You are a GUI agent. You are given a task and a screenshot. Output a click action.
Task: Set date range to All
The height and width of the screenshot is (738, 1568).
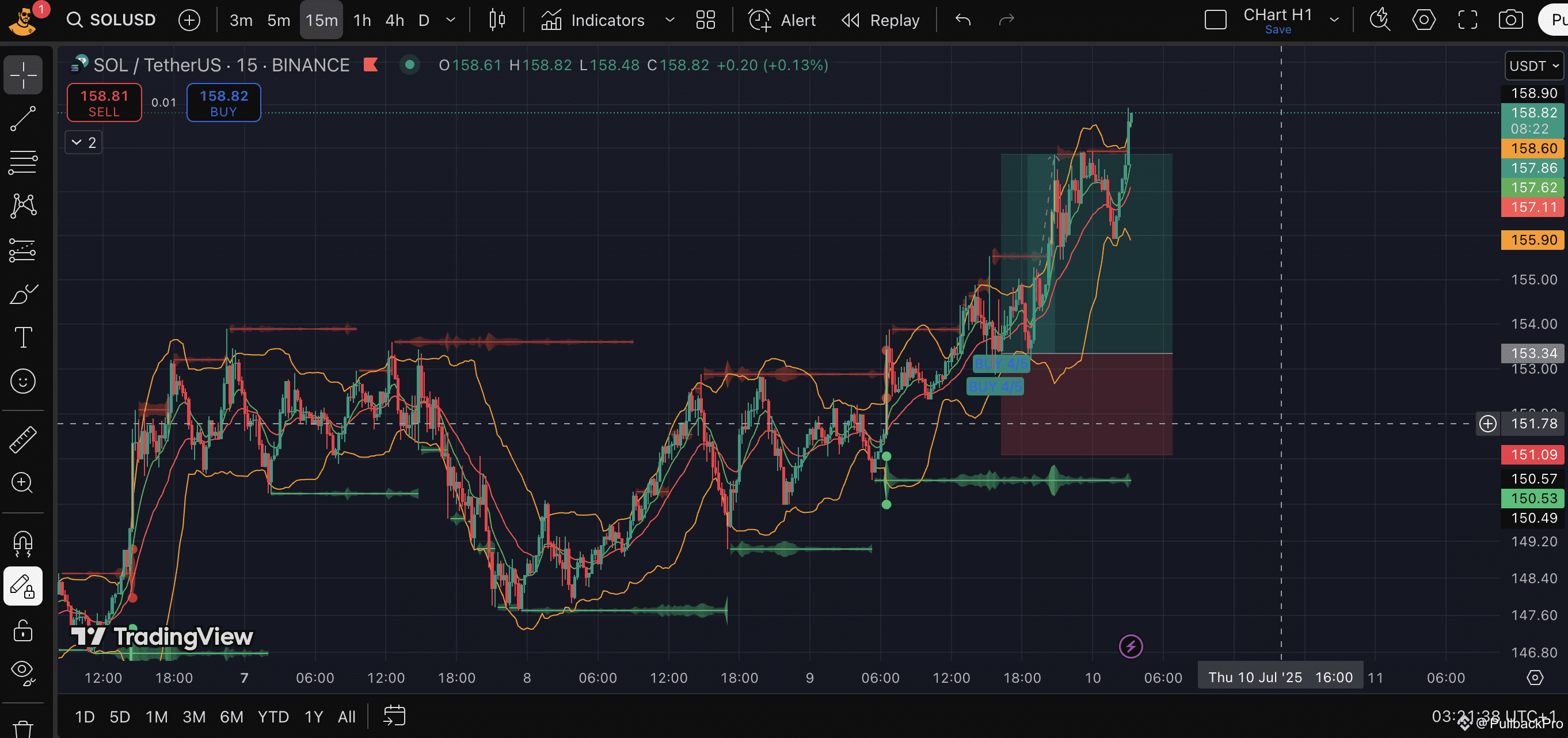347,717
